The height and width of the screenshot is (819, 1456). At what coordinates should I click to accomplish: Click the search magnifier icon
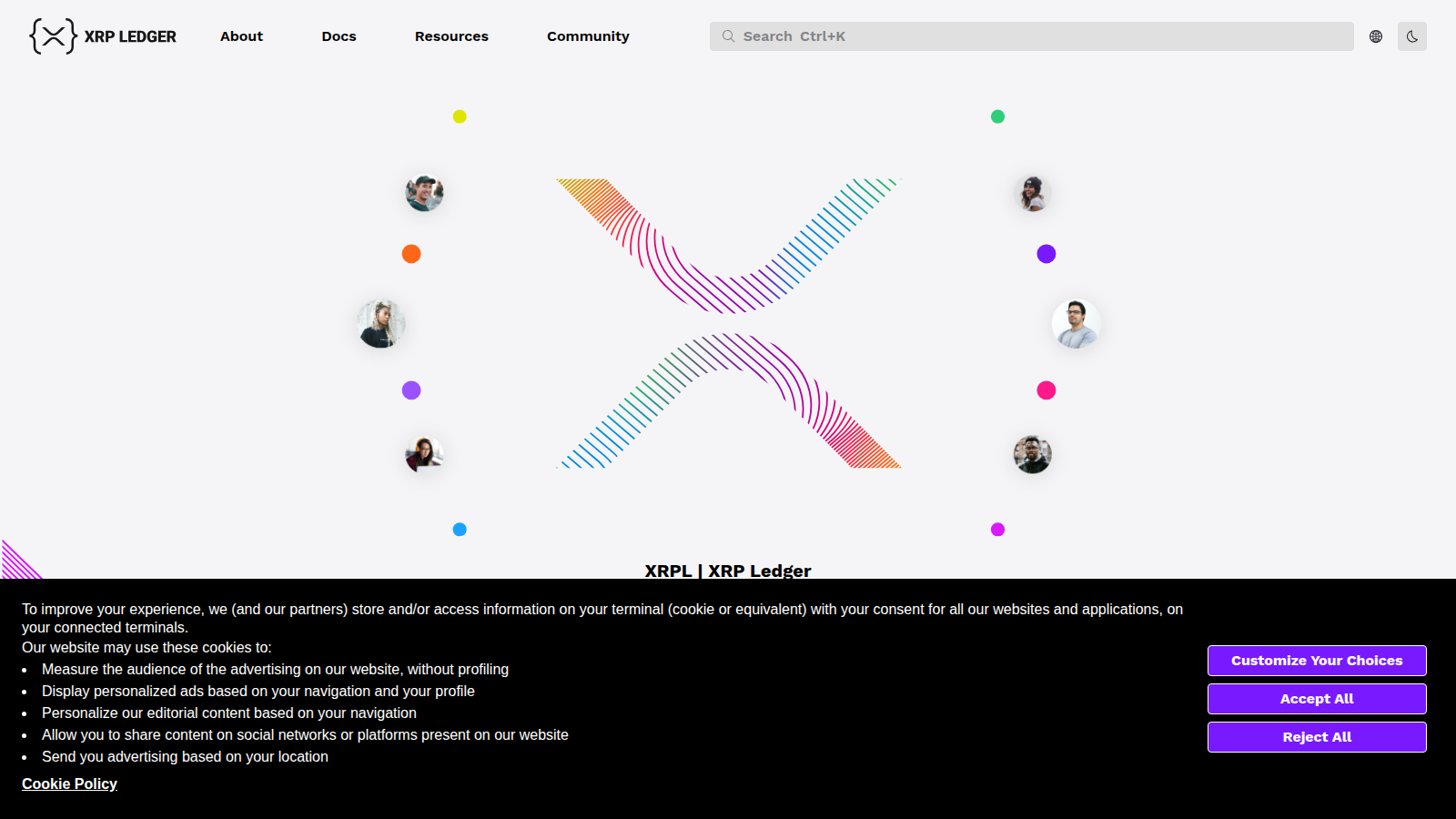click(728, 36)
